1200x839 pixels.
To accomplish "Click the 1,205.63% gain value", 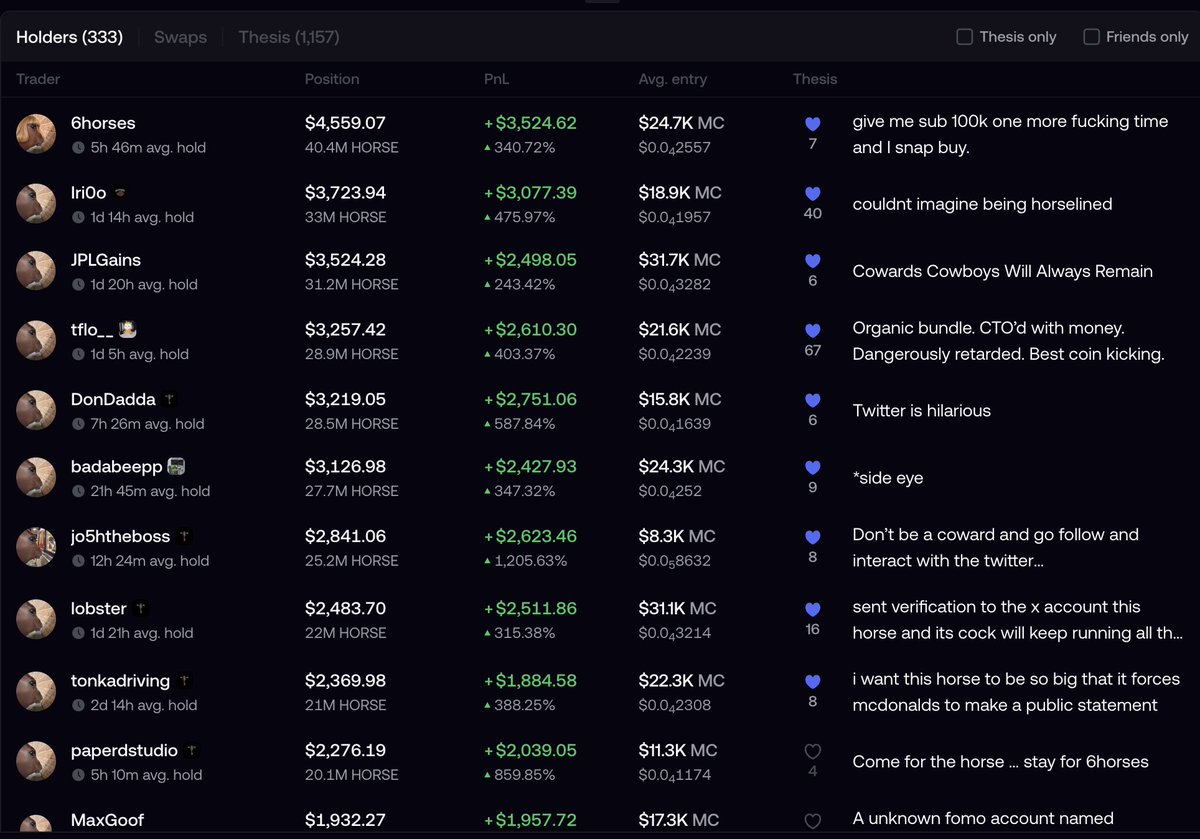I will [531, 561].
